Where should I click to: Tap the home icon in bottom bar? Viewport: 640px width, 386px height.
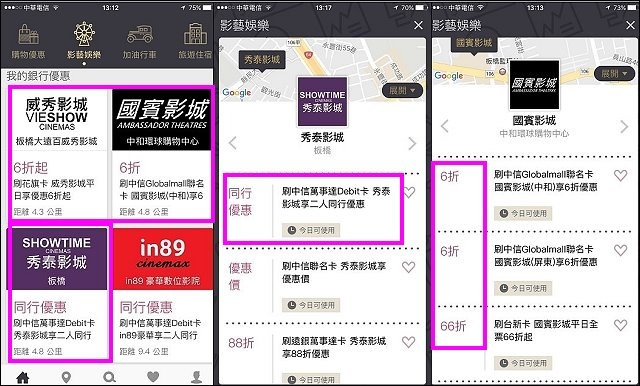[x=22, y=377]
